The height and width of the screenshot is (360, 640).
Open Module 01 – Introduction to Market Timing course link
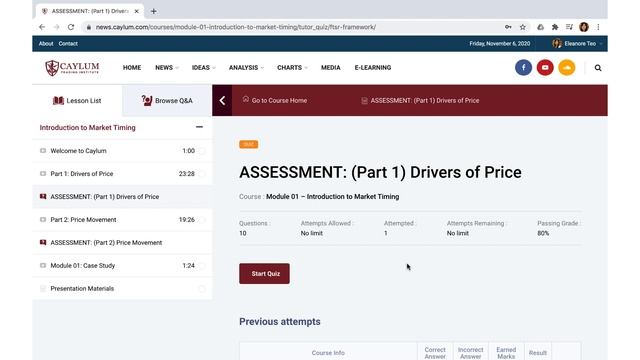tap(333, 196)
